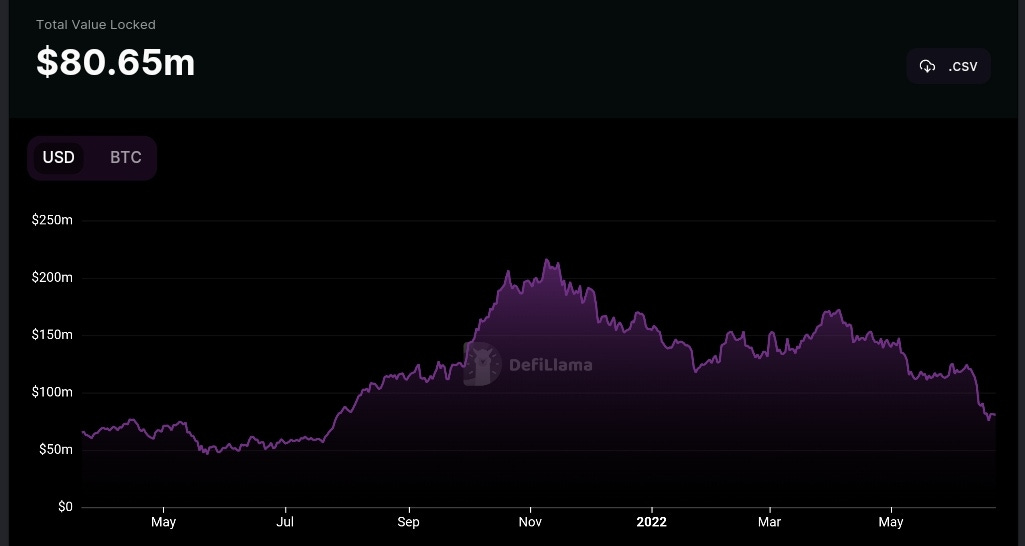Download the chart data as .csv
This screenshot has height=546, width=1025.
tap(948, 66)
